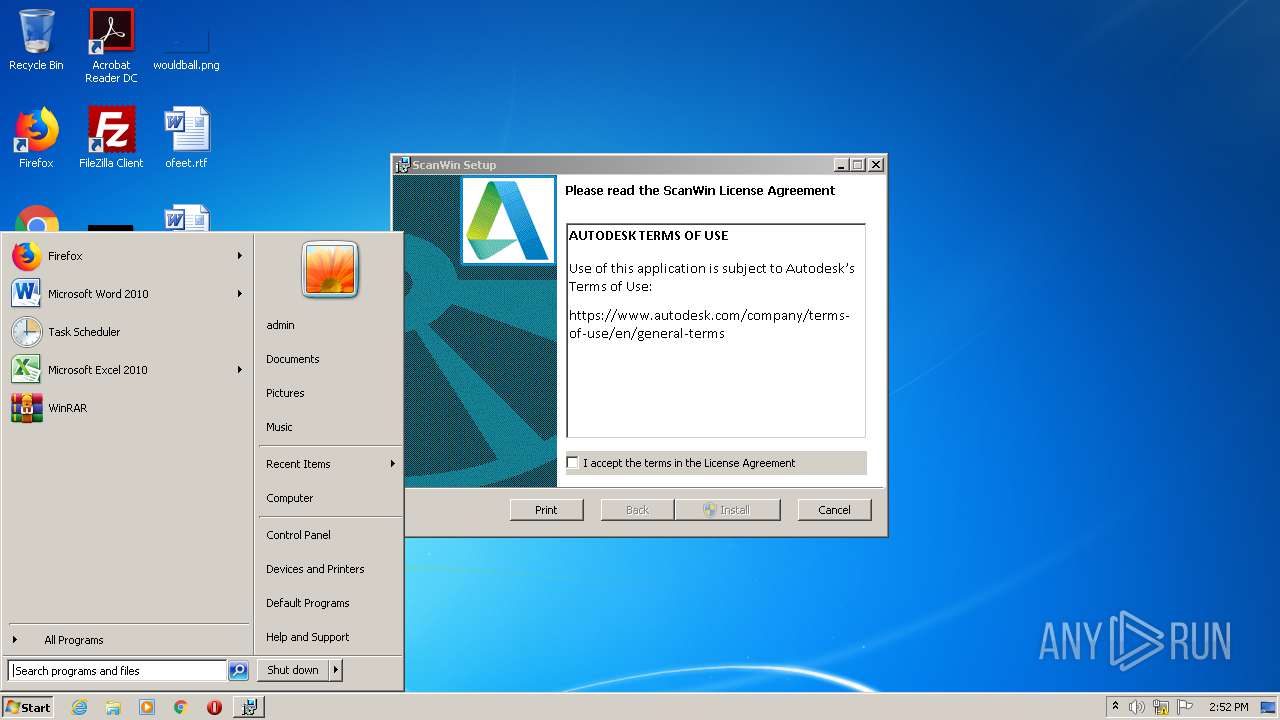
Task: Click the AUTODESK TERMS OF USE heading
Action: coord(648,236)
